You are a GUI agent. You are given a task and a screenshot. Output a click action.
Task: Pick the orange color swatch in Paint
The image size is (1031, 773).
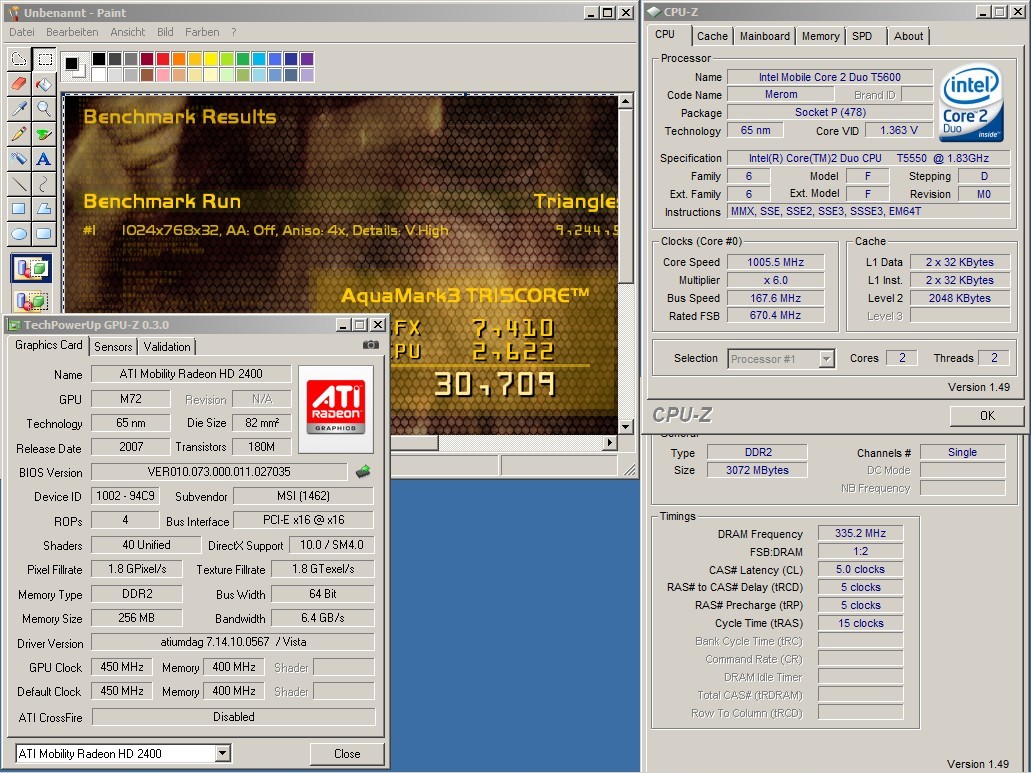178,59
